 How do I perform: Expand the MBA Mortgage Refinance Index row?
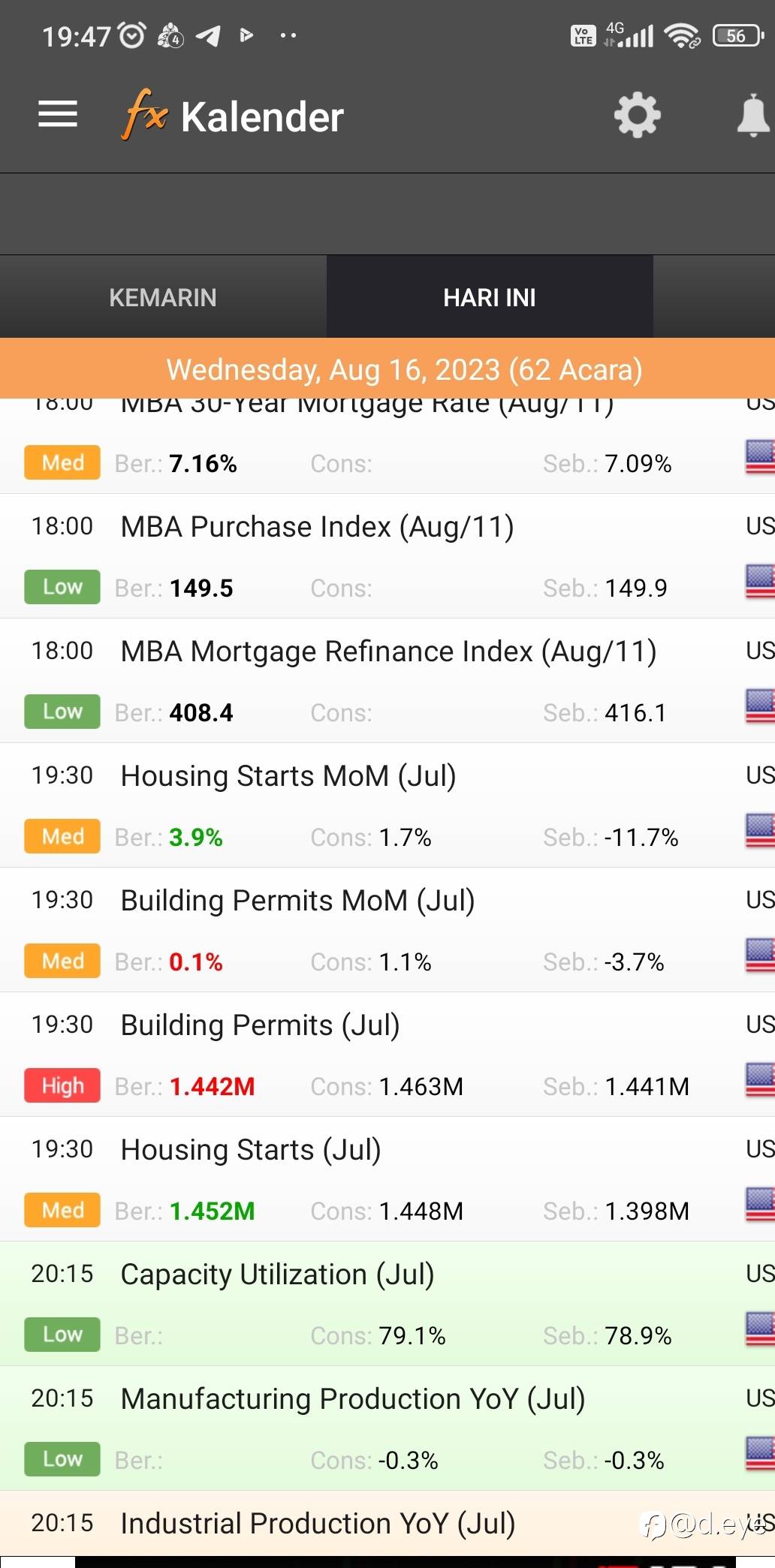click(x=387, y=681)
